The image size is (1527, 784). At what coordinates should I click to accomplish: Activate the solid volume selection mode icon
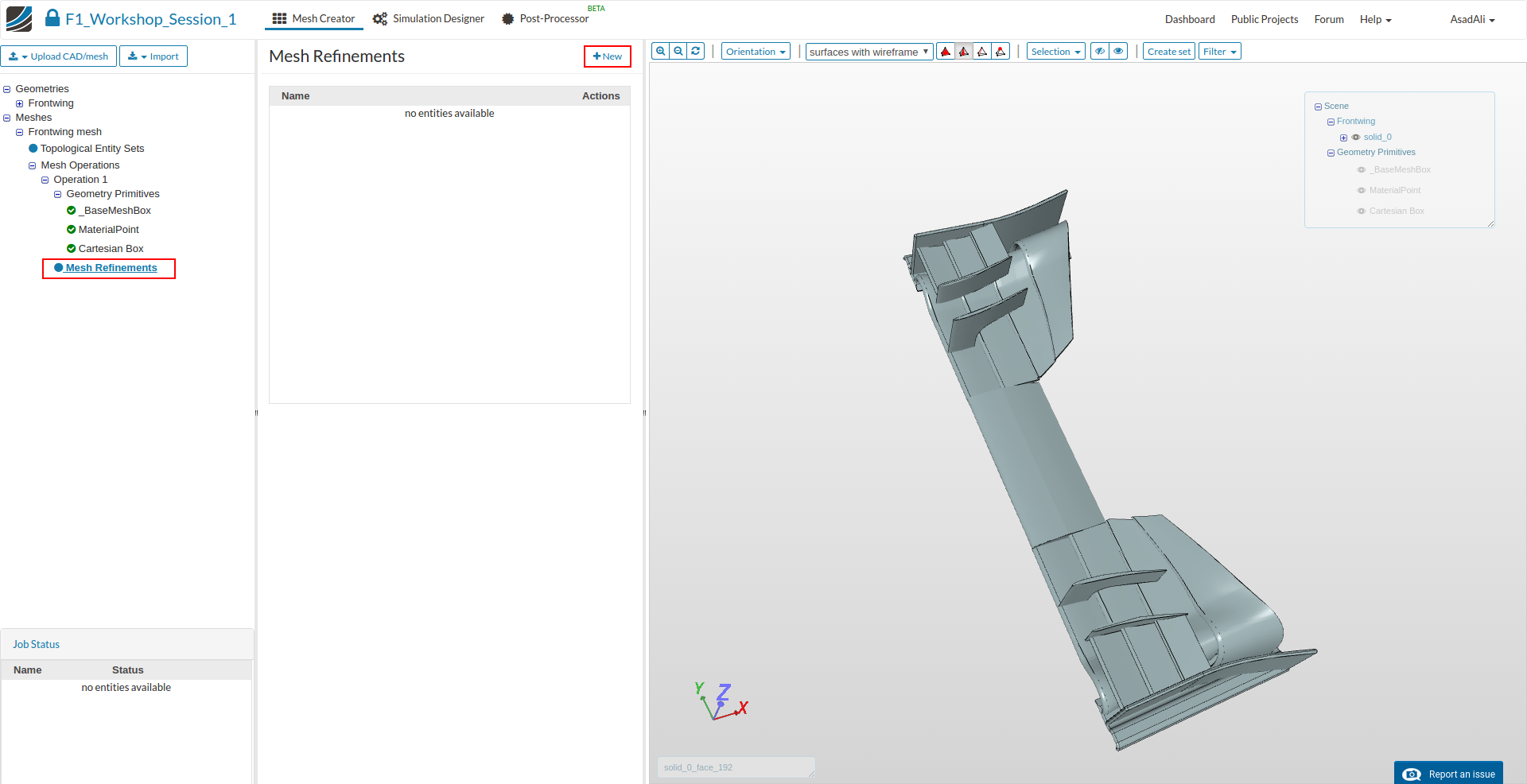pyautogui.click(x=946, y=52)
